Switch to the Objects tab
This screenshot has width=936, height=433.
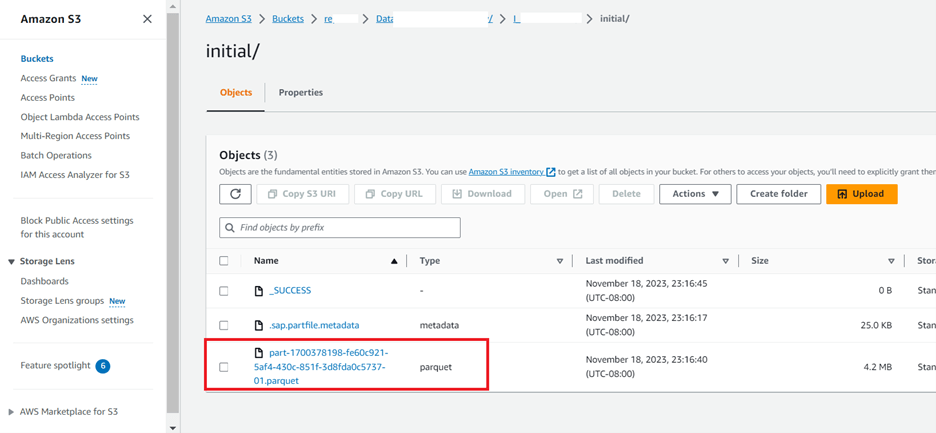coord(236,93)
